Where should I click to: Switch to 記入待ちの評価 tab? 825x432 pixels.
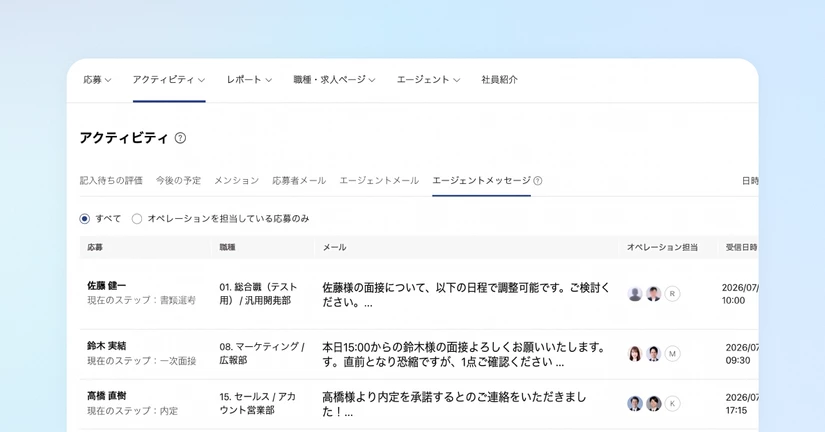pos(111,180)
